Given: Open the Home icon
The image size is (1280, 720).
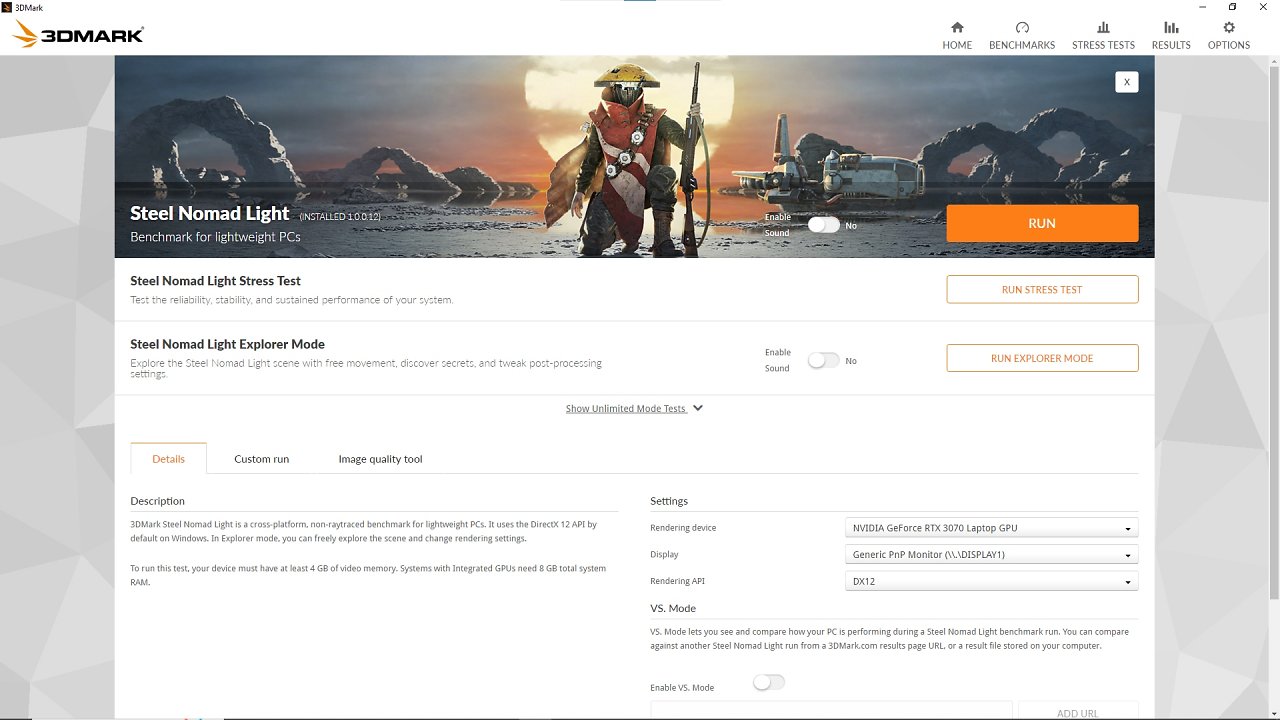Looking at the screenshot, I should pyautogui.click(x=957, y=28).
